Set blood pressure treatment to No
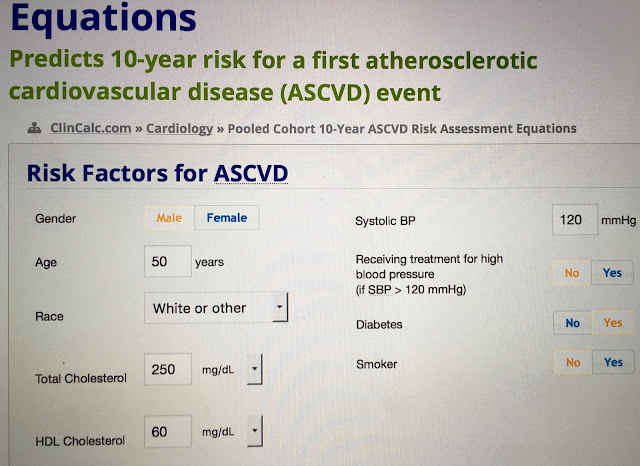Viewport: 640px width, 466px height. 572,273
